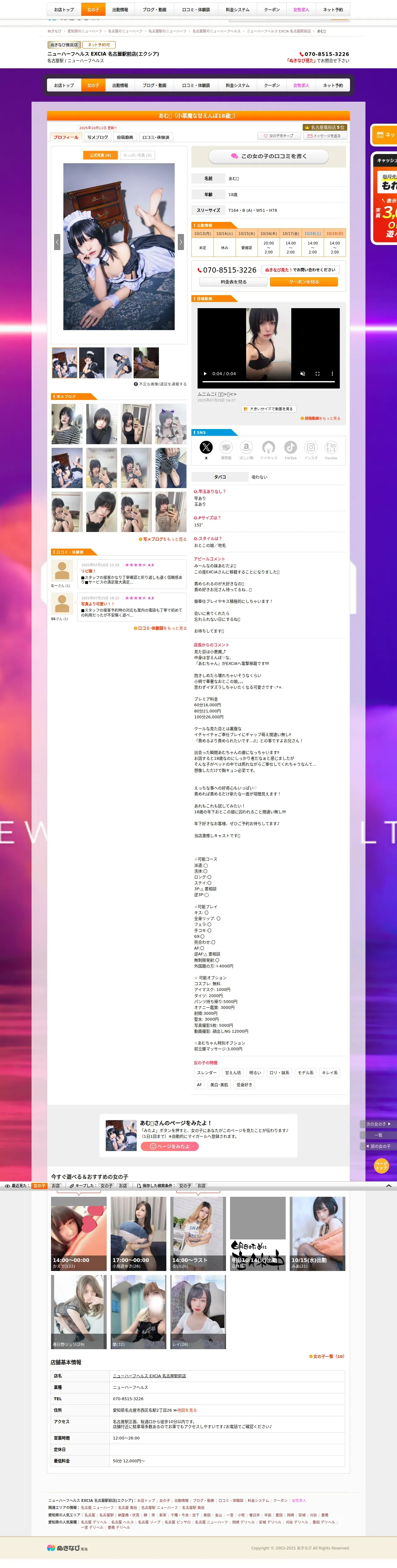Toggle 最近見た 女の子 filter
Screen dimensions: 397x1568
[x=39, y=1186]
